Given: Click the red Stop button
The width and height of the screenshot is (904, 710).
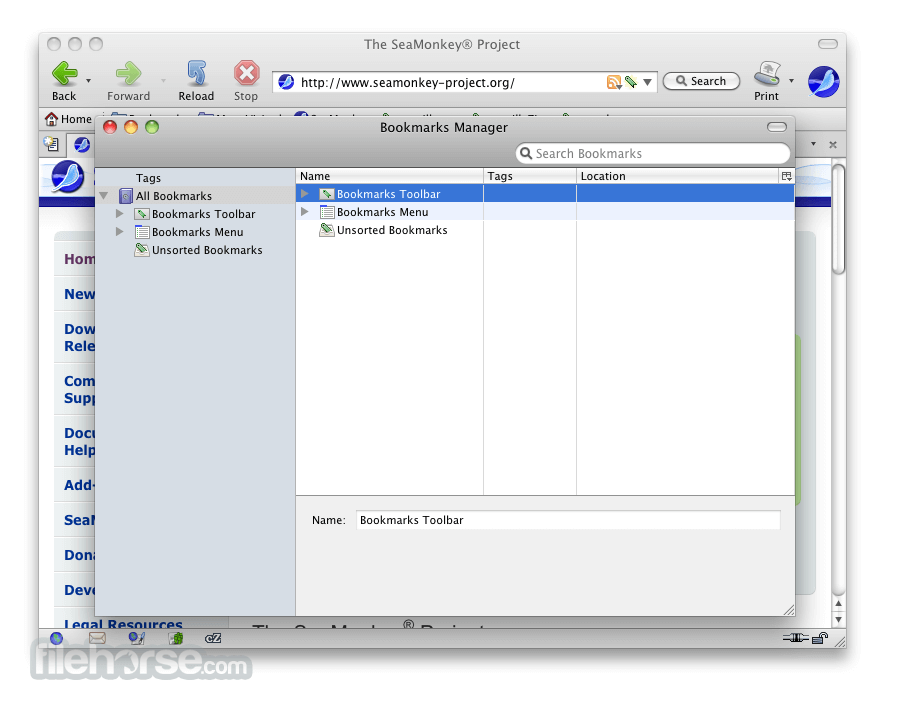Looking at the screenshot, I should coord(246,74).
